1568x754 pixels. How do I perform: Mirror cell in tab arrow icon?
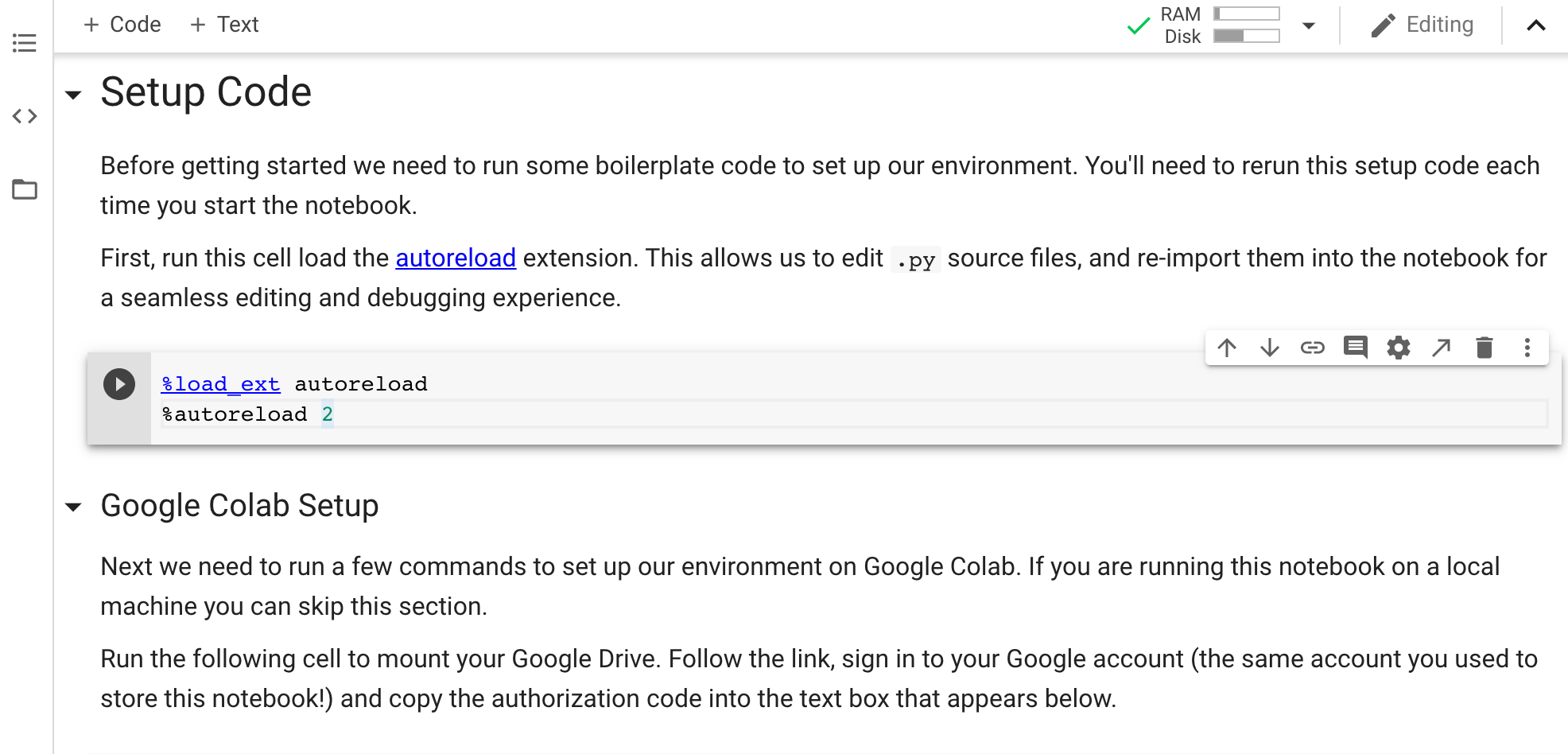1442,348
